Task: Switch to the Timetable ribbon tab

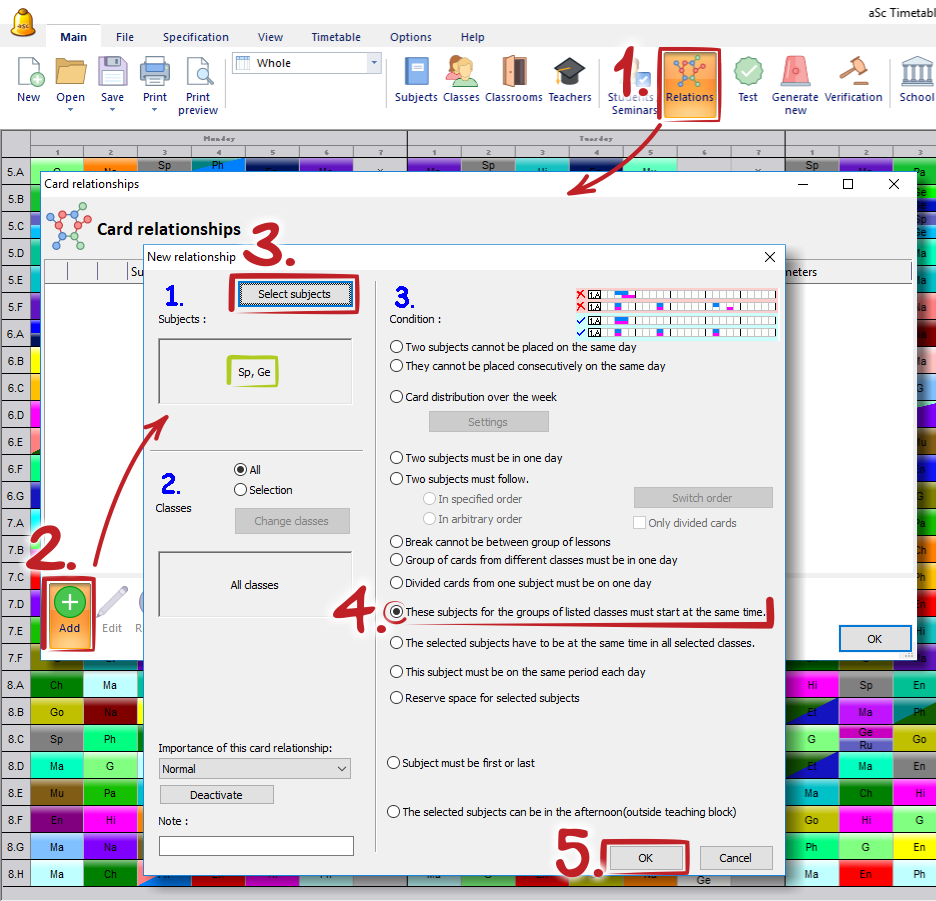Action: click(336, 37)
